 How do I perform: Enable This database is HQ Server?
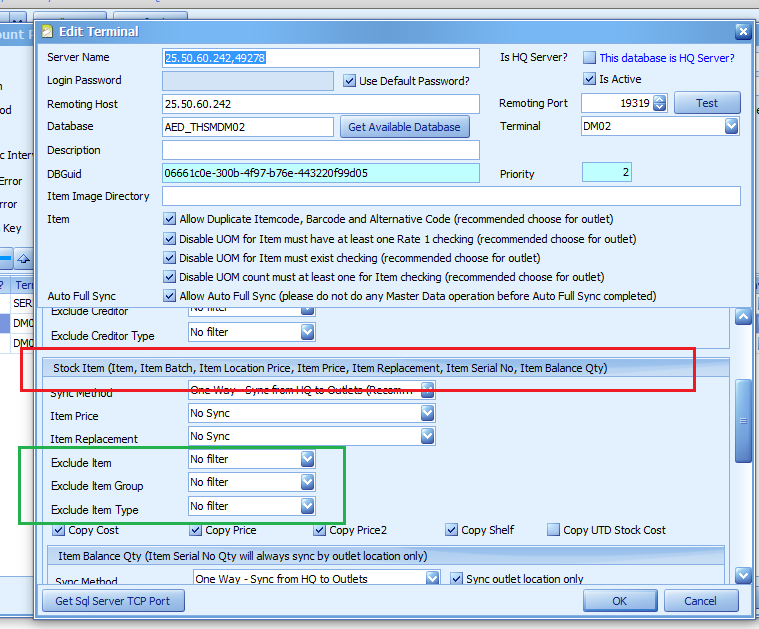590,58
